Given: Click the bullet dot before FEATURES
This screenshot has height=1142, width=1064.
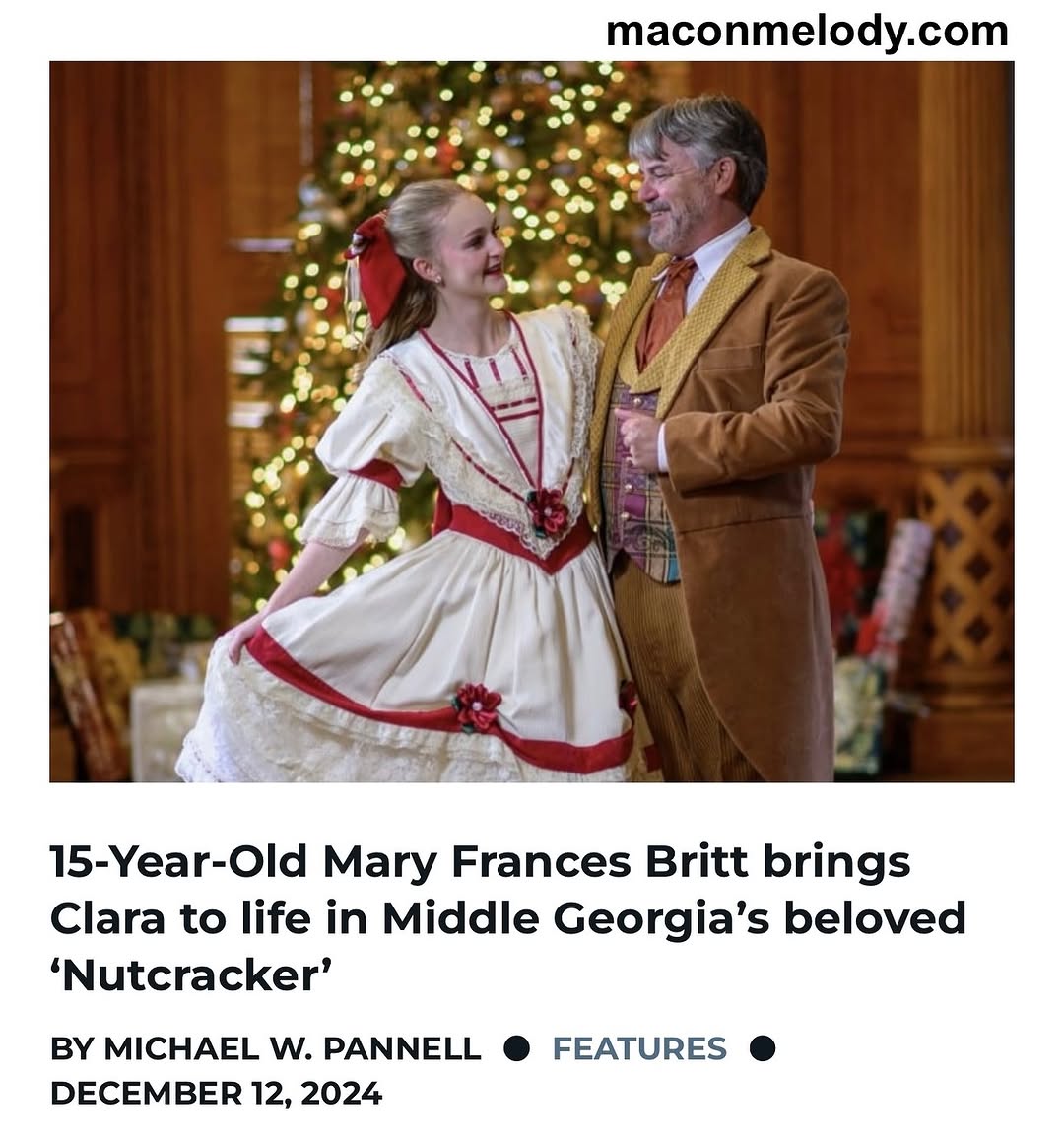Looking at the screenshot, I should tap(517, 1048).
